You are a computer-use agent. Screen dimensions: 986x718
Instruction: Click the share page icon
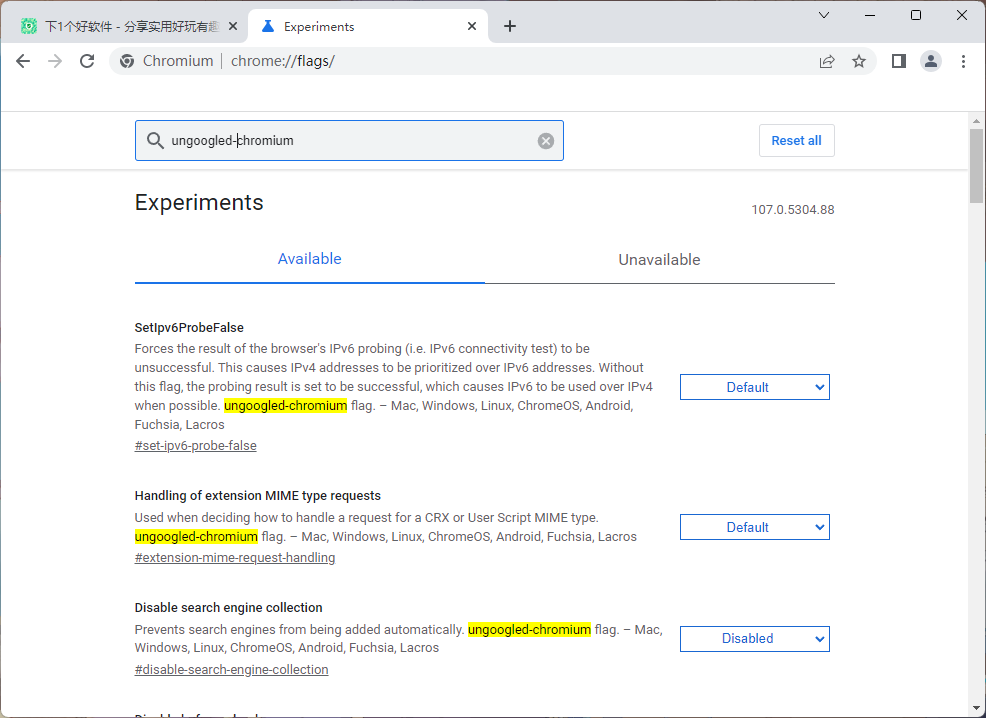point(827,61)
